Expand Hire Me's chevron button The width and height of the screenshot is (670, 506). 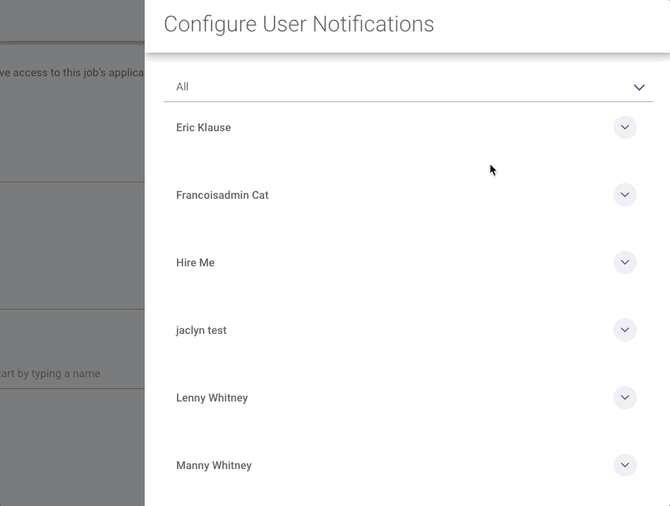pos(624,263)
